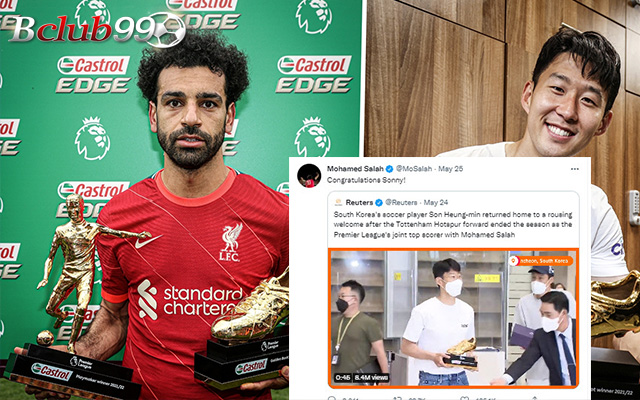Screen dimensions: 640x400
Task: Click the orange Incheon, South Korea location tag
Action: [541, 261]
